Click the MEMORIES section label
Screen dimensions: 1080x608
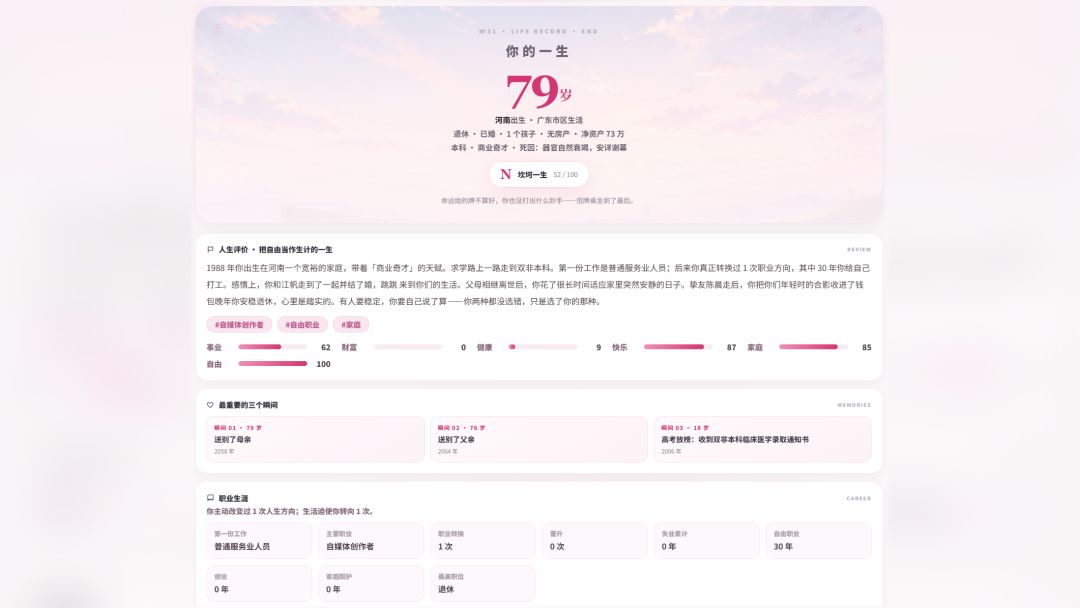pos(854,405)
